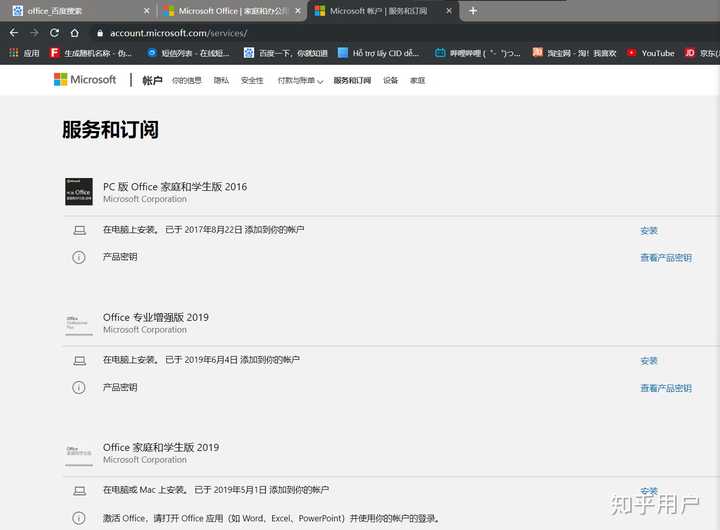Open the 设备 navigation item
The image size is (720, 530).
coord(390,80)
